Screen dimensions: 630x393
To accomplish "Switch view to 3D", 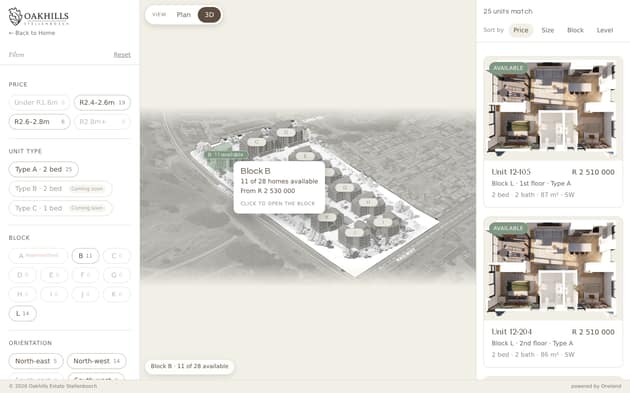I will [209, 15].
